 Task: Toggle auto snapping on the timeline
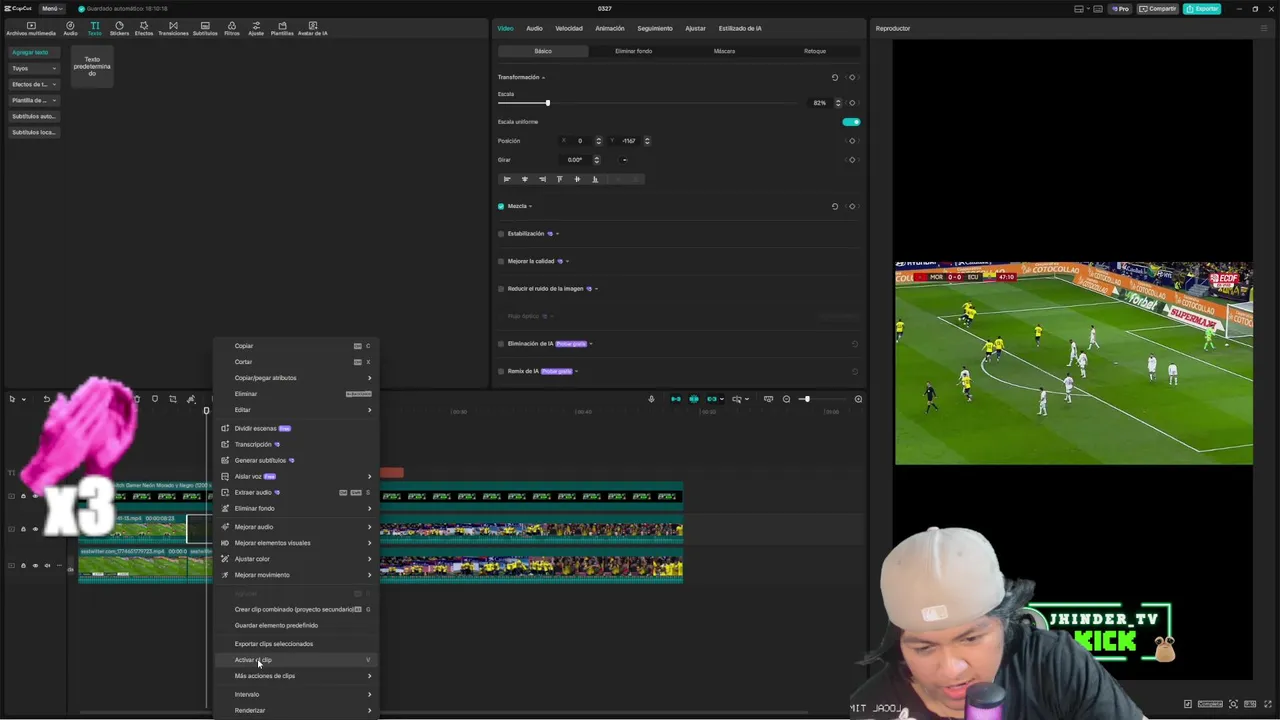[x=694, y=399]
